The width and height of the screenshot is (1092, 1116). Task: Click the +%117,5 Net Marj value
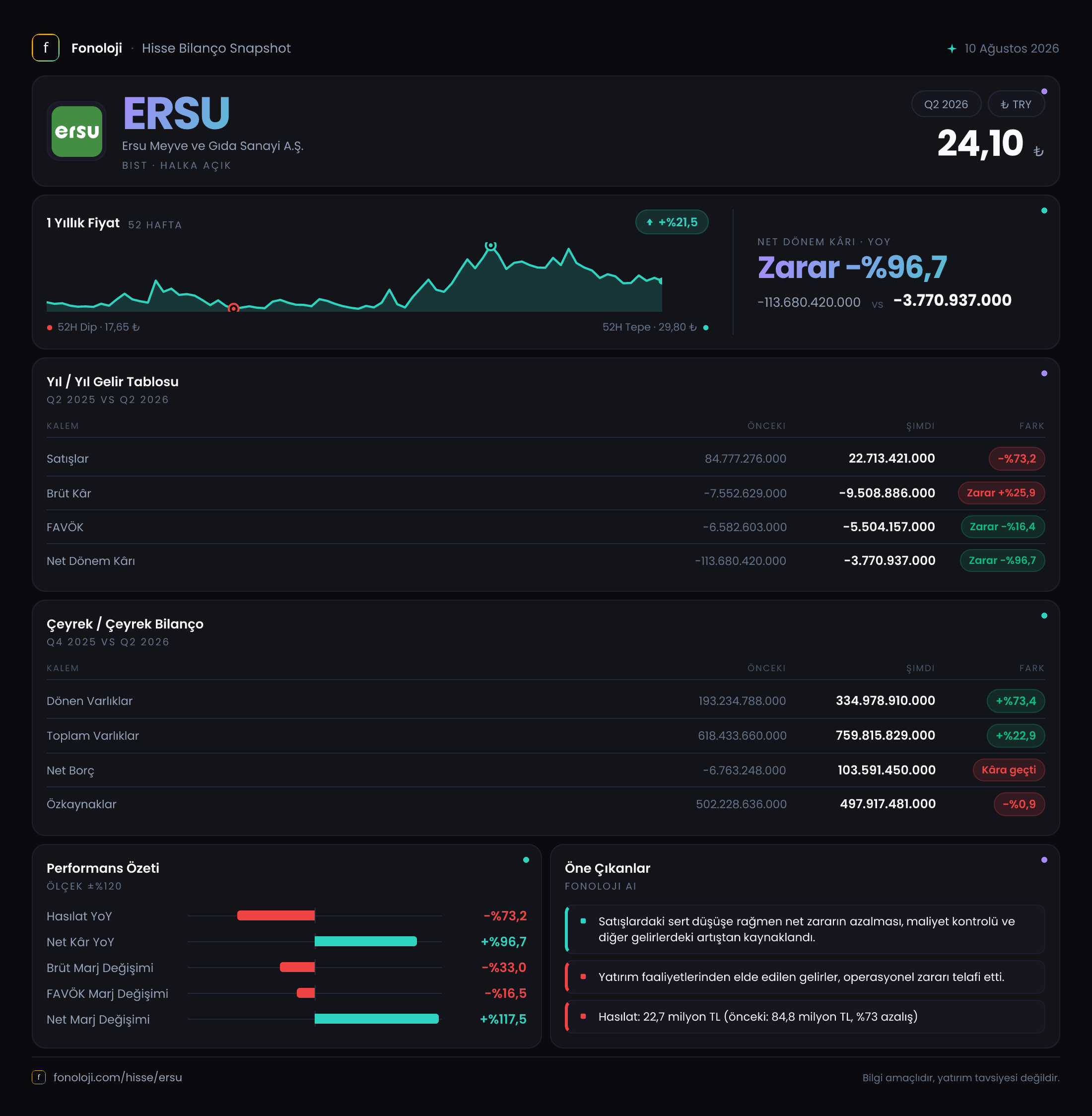click(x=503, y=1019)
